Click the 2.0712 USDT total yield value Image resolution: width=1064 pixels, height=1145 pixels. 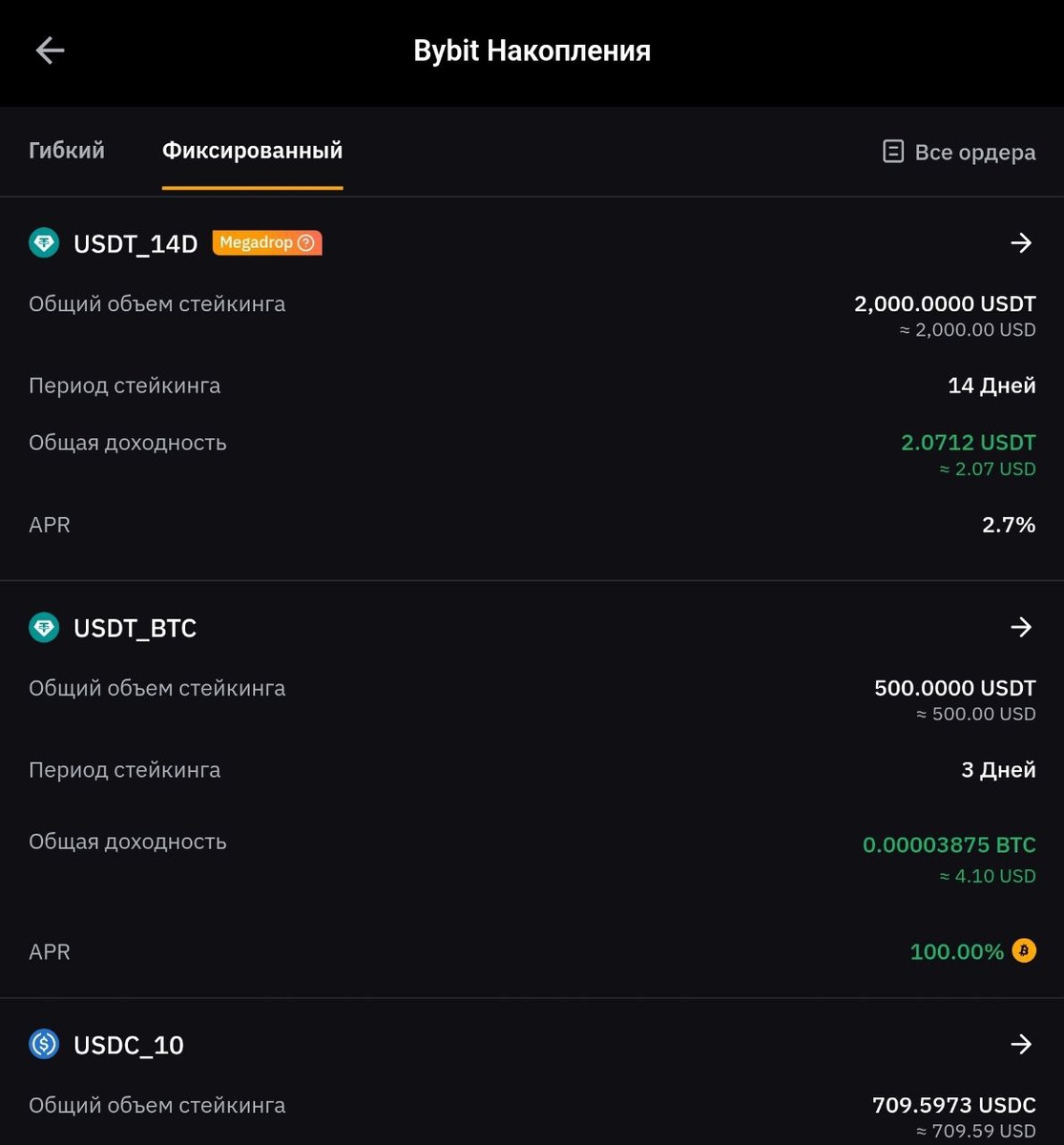[968, 443]
